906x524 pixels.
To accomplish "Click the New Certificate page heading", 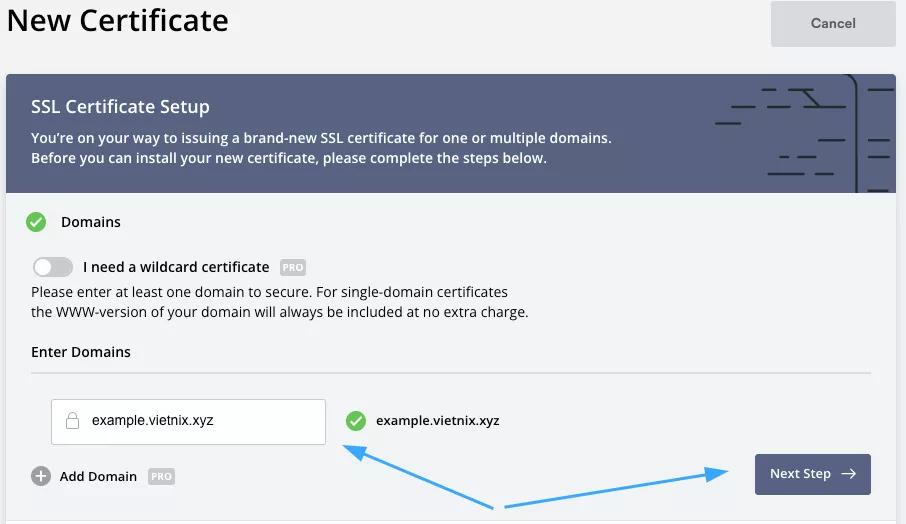I will [118, 20].
